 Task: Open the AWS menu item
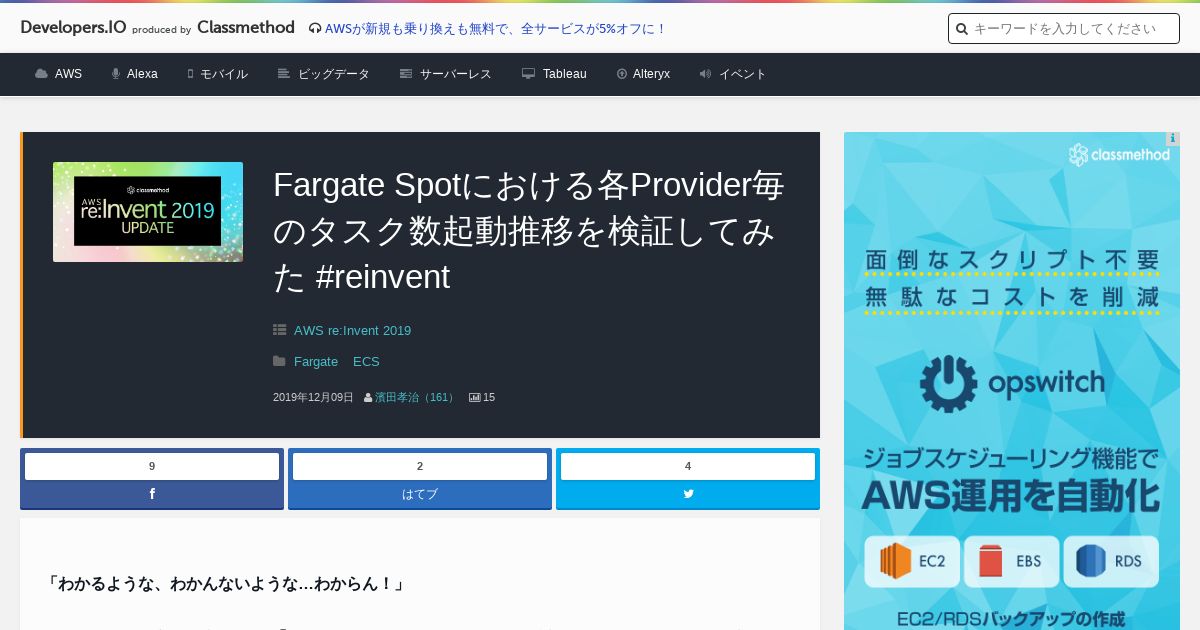(68, 74)
